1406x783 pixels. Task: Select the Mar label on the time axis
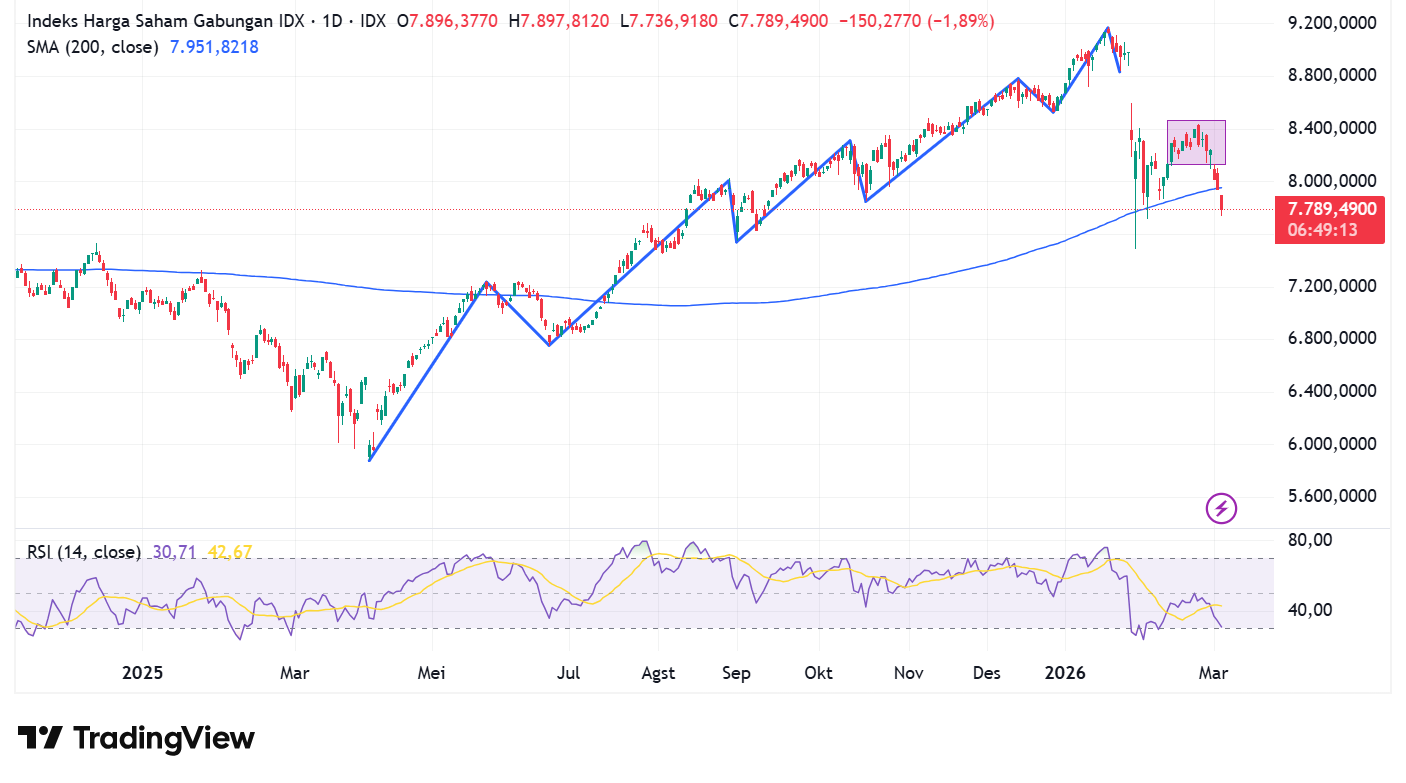(x=1213, y=673)
